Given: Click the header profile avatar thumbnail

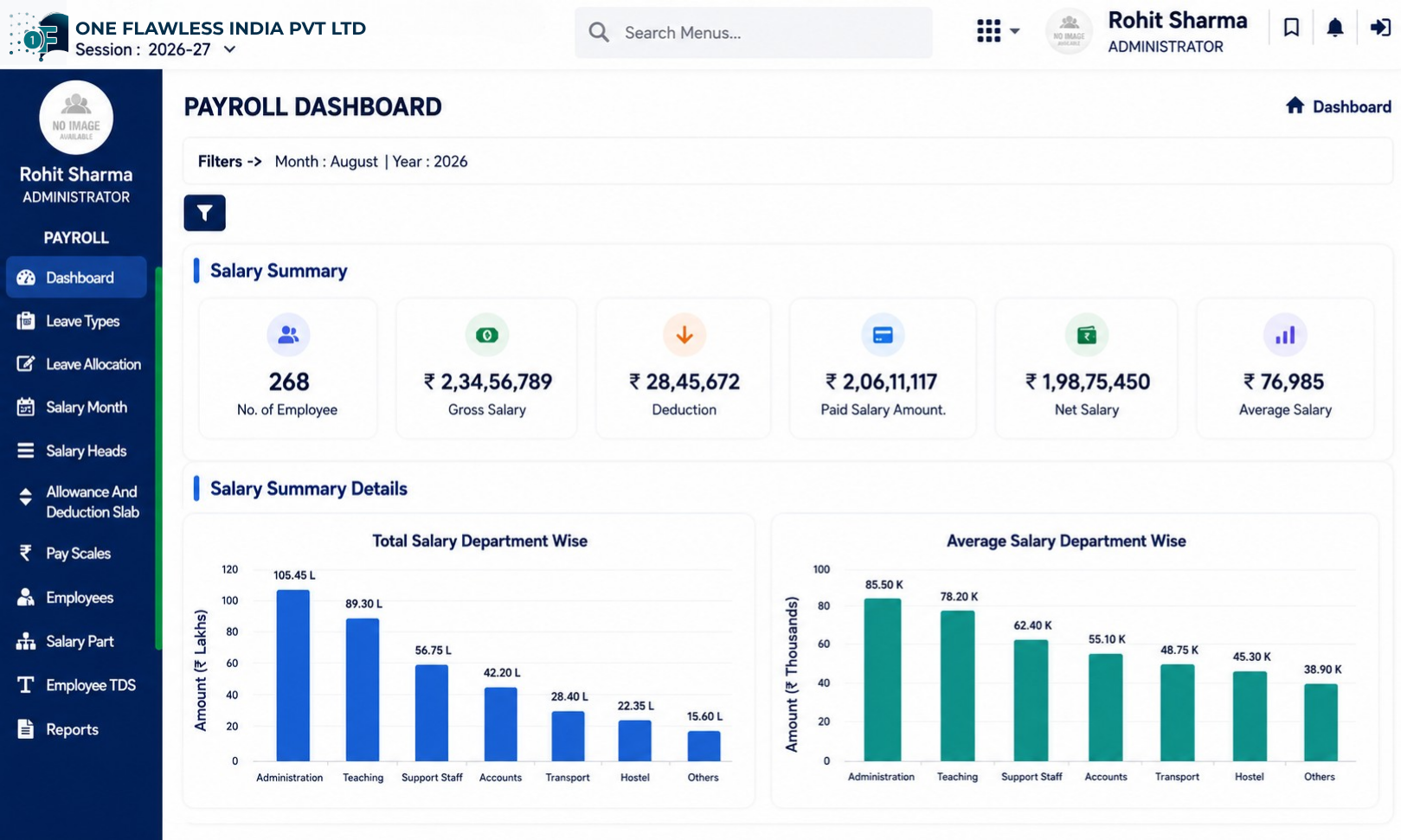Looking at the screenshot, I should point(1070,31).
